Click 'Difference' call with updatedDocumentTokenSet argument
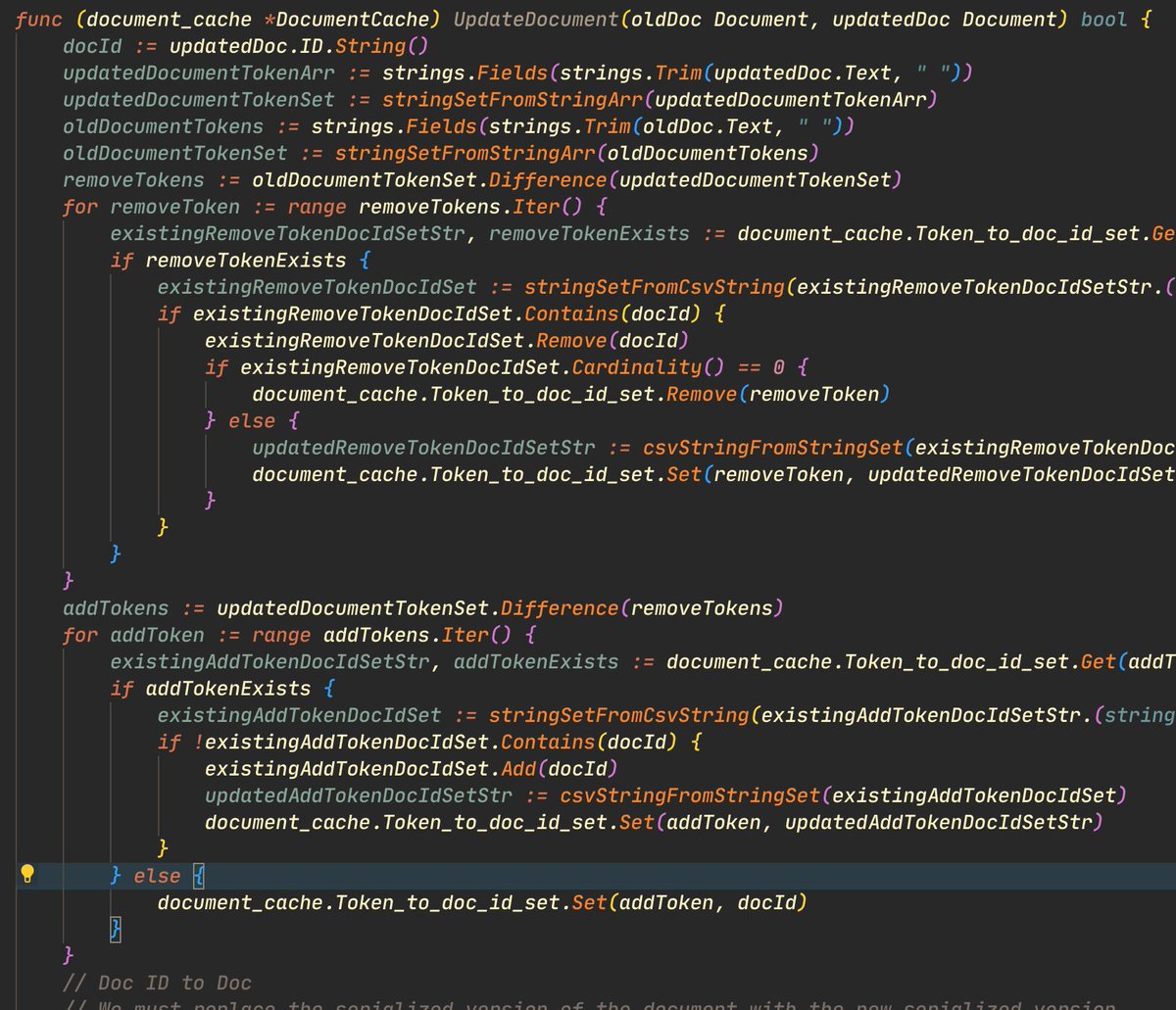This screenshot has height=1010, width=1176. 547,179
